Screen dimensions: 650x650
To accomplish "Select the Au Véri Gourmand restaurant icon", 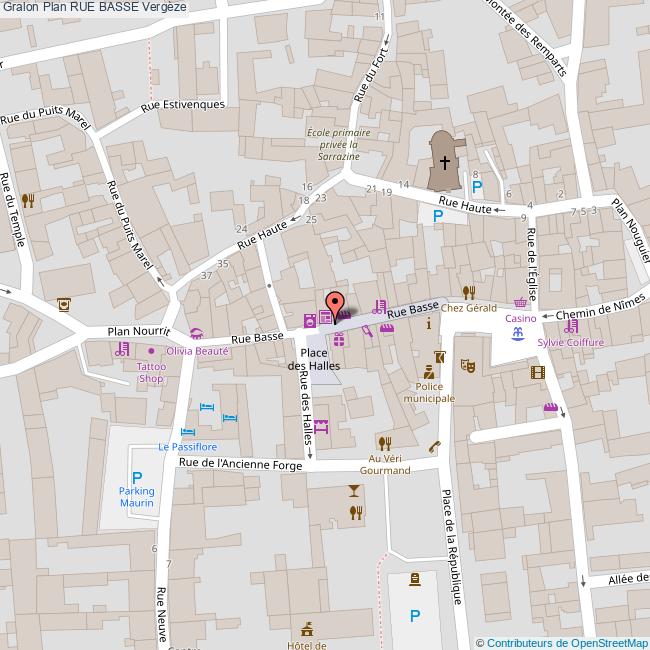I will pyautogui.click(x=383, y=442).
